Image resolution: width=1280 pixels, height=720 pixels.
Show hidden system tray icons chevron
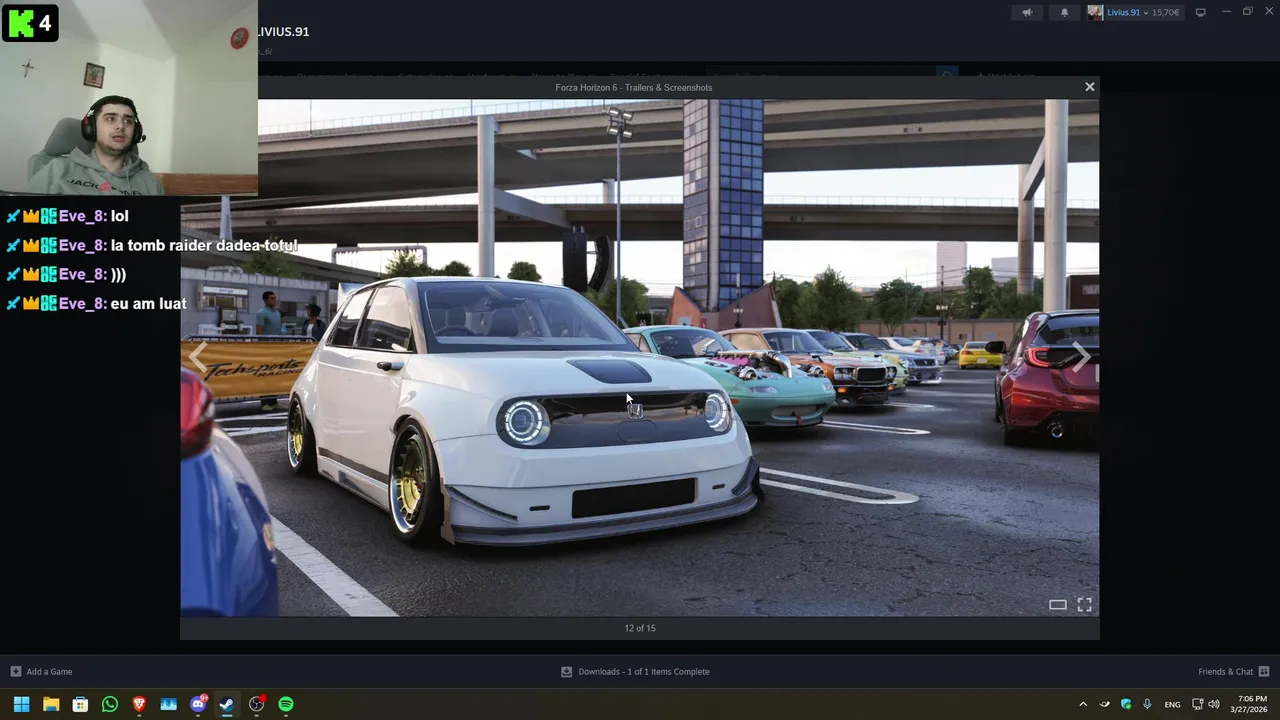coord(1083,704)
